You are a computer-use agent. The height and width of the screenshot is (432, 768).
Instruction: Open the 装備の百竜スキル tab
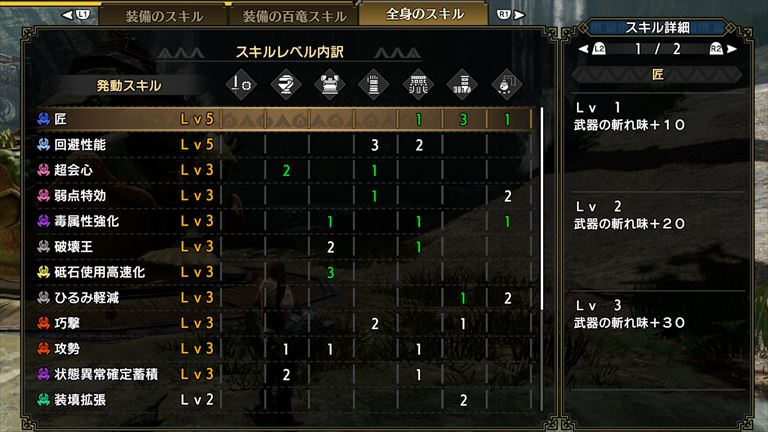click(x=294, y=16)
